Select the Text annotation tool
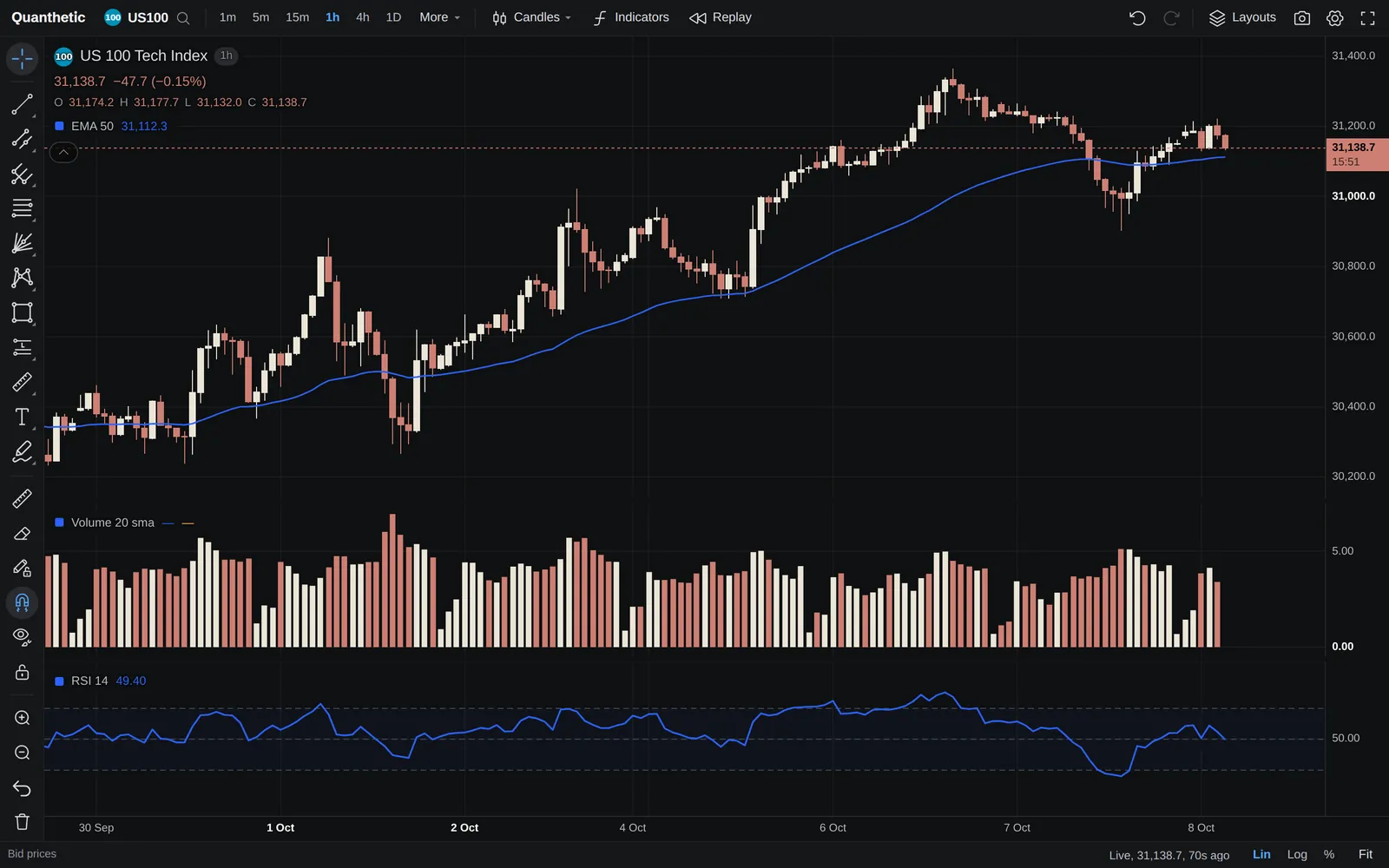The width and height of the screenshot is (1389, 868). (x=22, y=417)
